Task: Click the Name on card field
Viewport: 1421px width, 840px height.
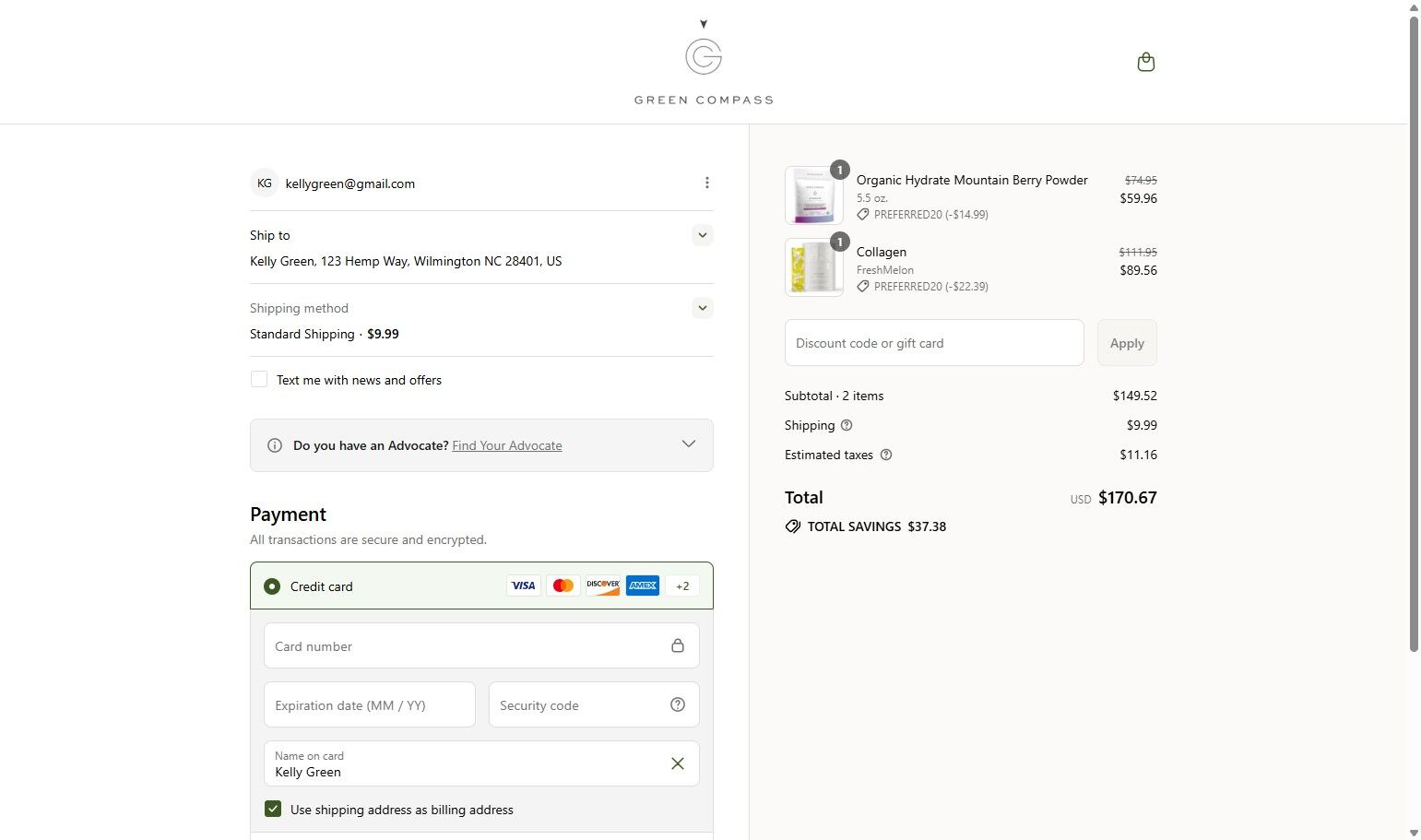Action: pos(481,763)
